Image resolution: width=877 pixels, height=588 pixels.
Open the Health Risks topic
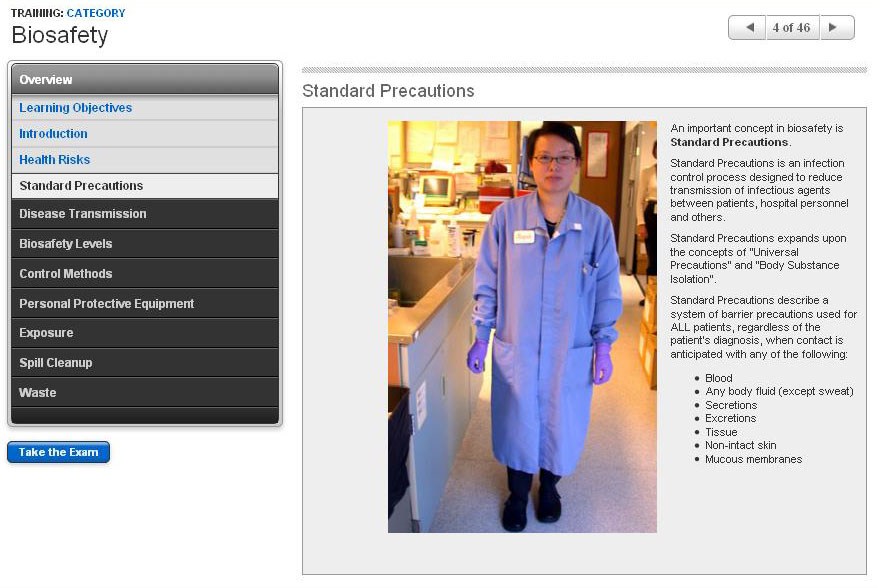tap(55, 160)
